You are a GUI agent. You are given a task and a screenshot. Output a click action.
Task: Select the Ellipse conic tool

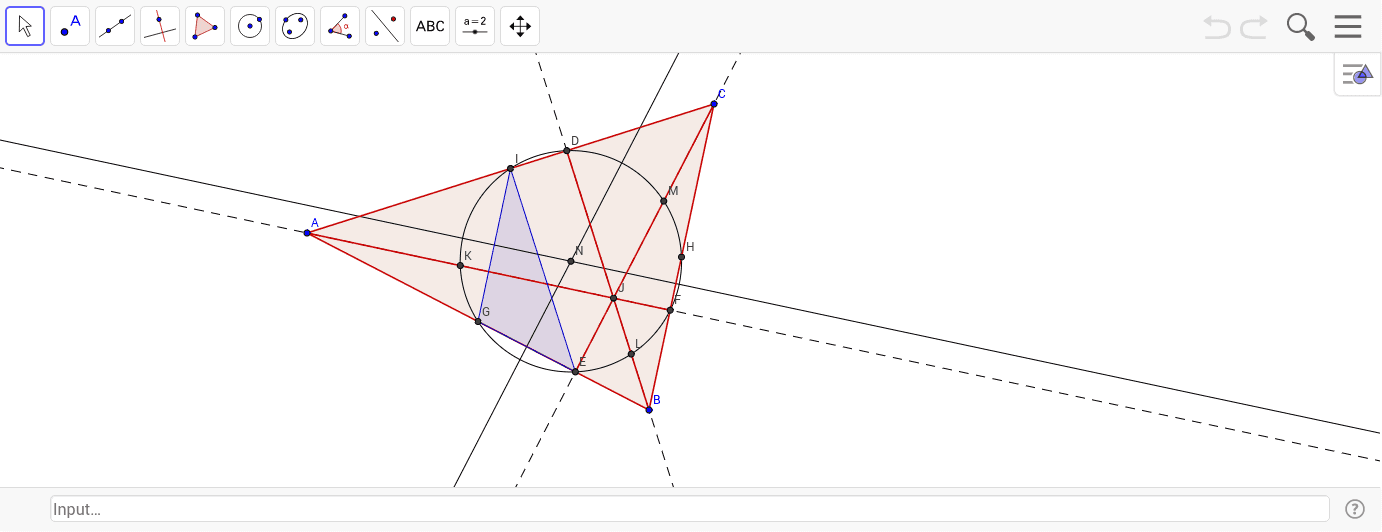click(x=295, y=26)
